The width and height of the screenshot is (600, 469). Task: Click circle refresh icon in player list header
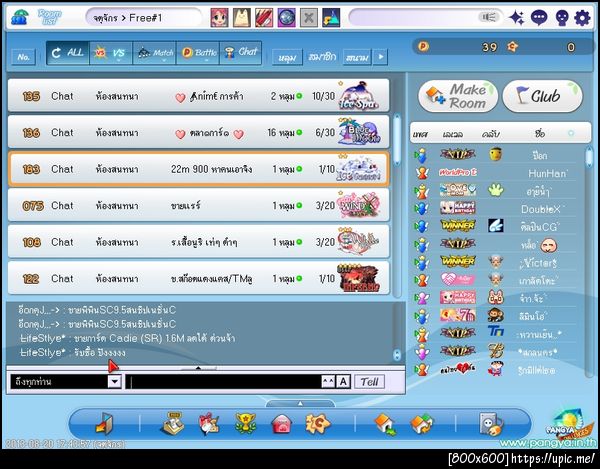coord(571,133)
